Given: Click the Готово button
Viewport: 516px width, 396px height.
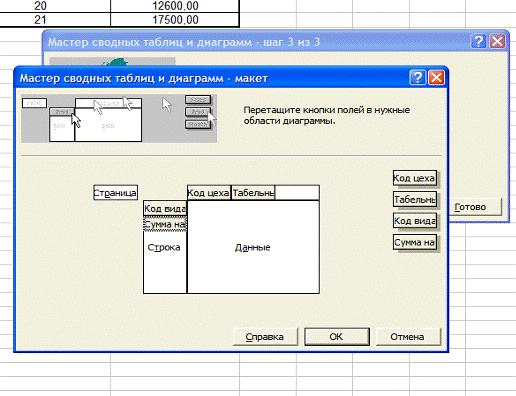Looking at the screenshot, I should point(475,207).
